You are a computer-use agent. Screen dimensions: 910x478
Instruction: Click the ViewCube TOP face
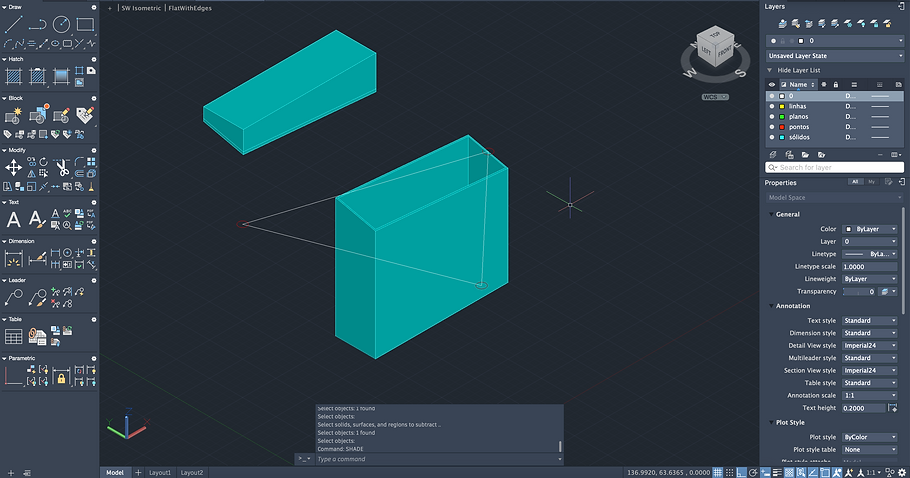(x=715, y=35)
